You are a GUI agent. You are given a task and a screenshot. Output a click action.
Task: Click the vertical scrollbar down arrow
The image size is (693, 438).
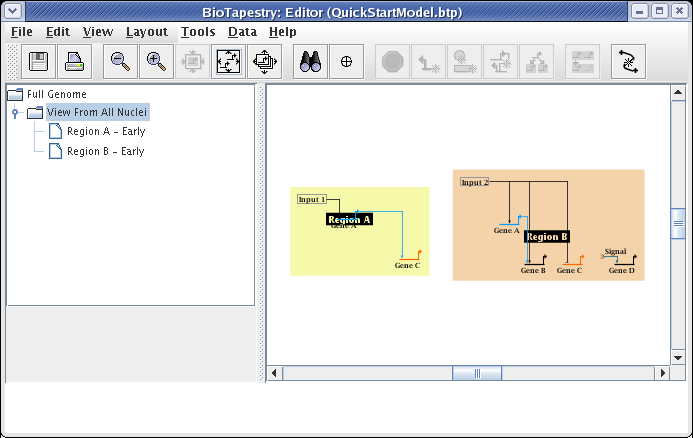pos(678,357)
